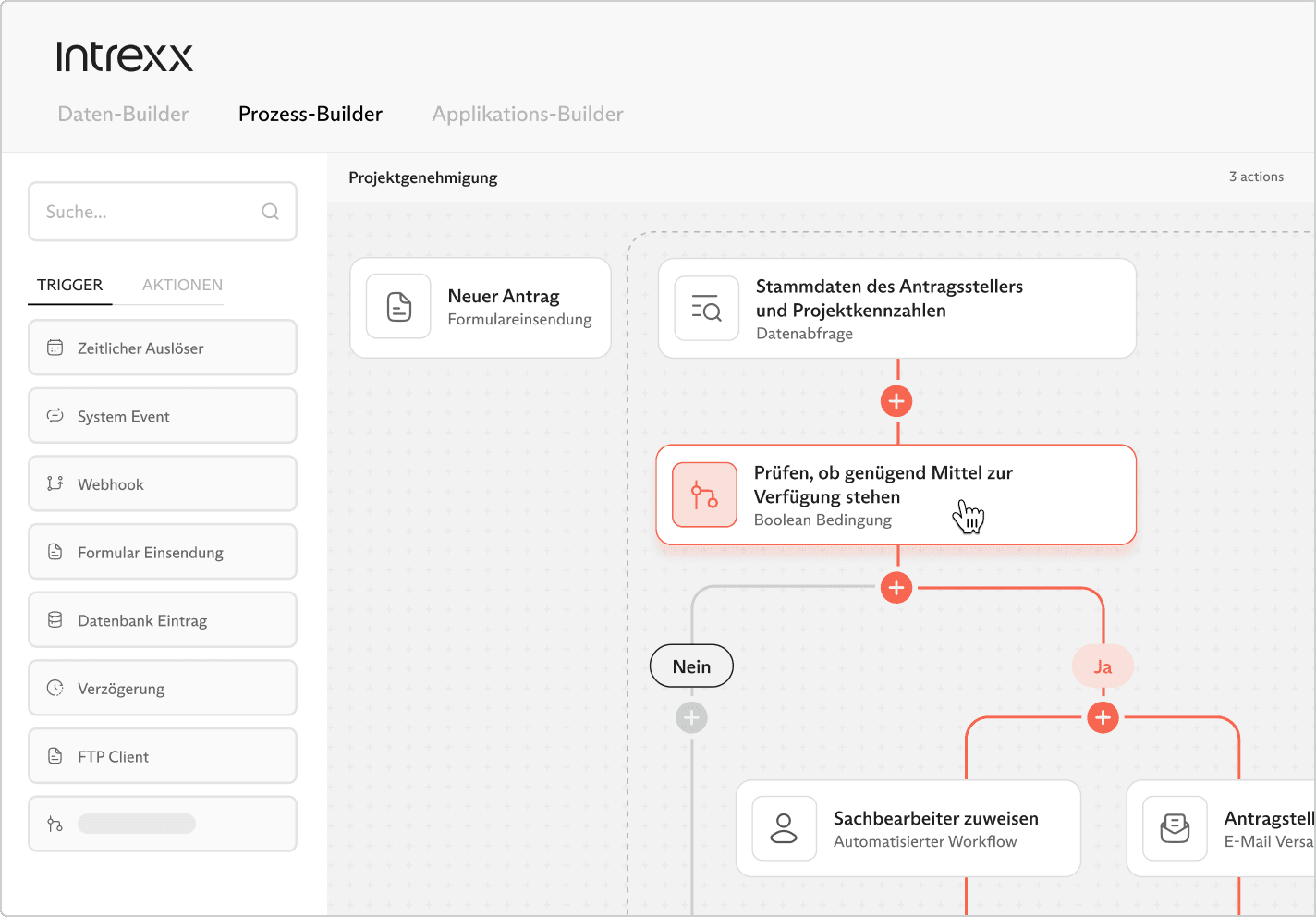Switch to the AKTIONEN tab
This screenshot has height=917, width=1316.
(182, 285)
